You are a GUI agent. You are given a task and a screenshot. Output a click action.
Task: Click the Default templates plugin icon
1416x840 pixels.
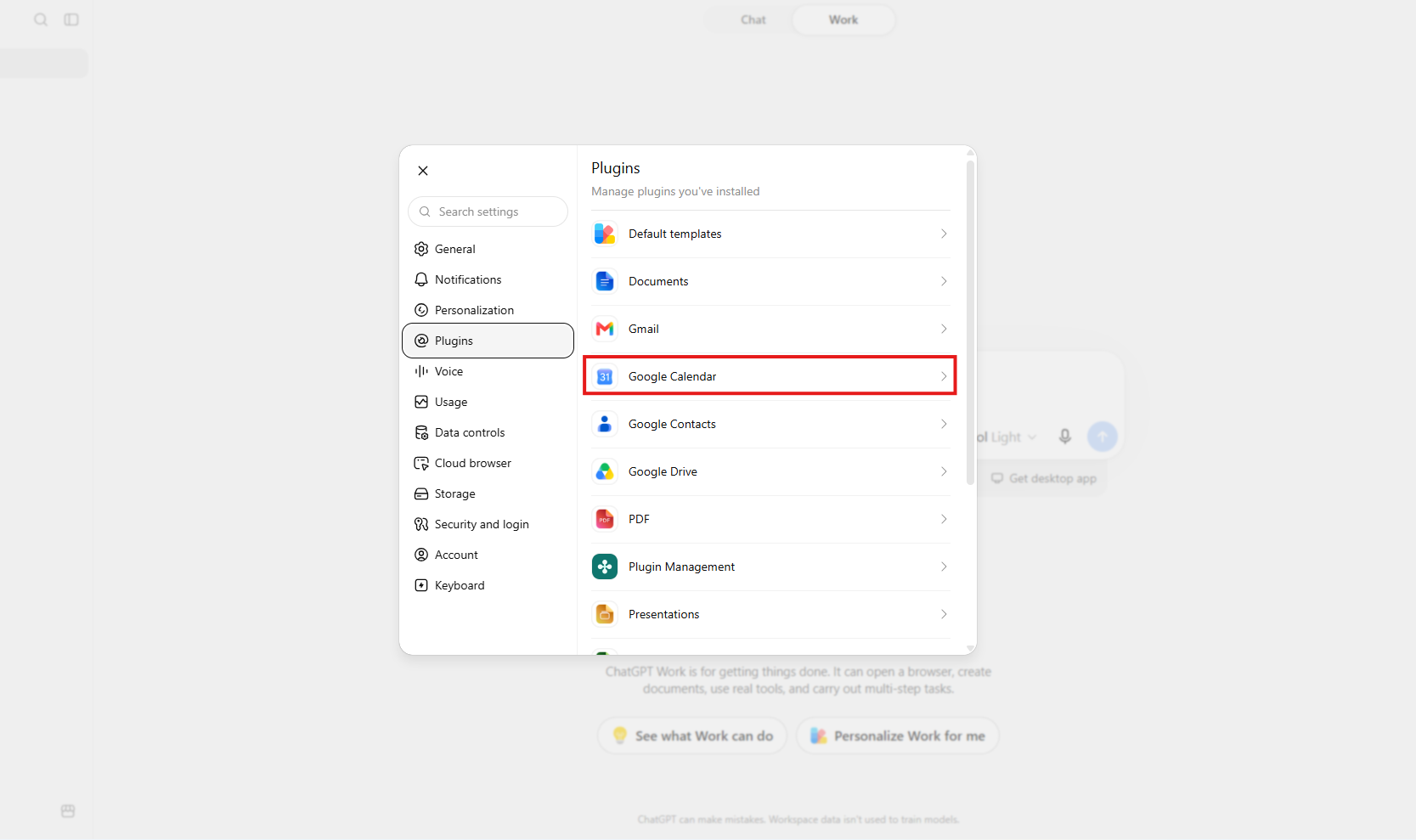click(605, 234)
